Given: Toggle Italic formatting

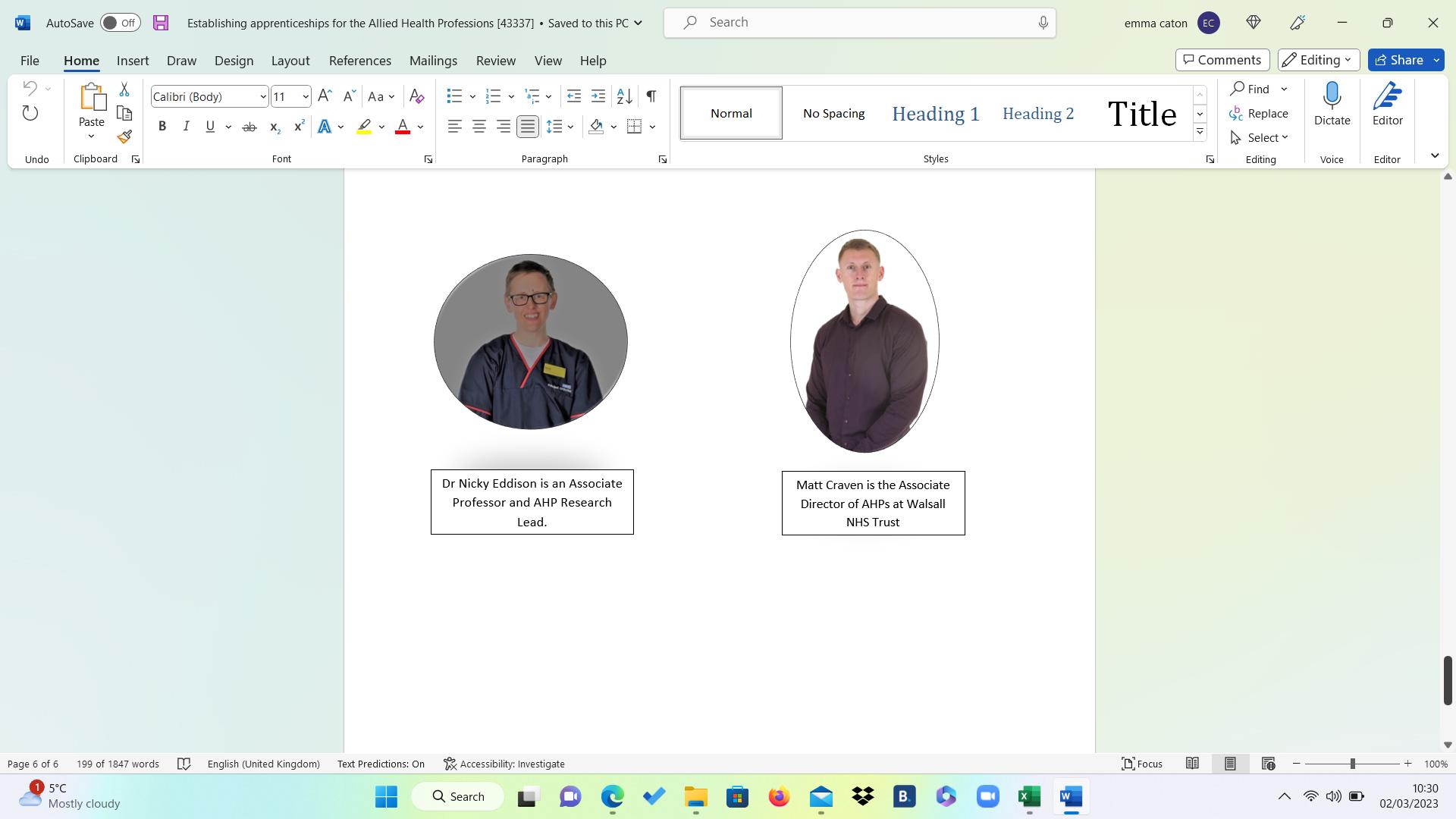Looking at the screenshot, I should (186, 127).
